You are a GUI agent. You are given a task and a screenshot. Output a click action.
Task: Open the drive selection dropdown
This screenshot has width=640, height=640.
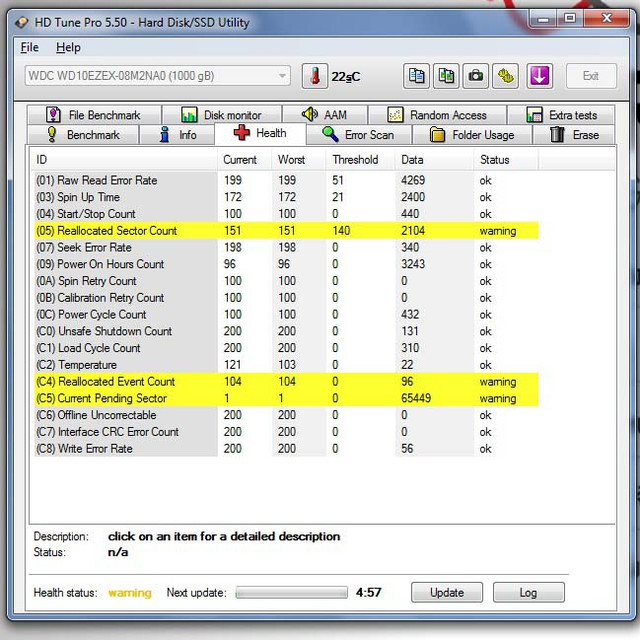pyautogui.click(x=158, y=76)
